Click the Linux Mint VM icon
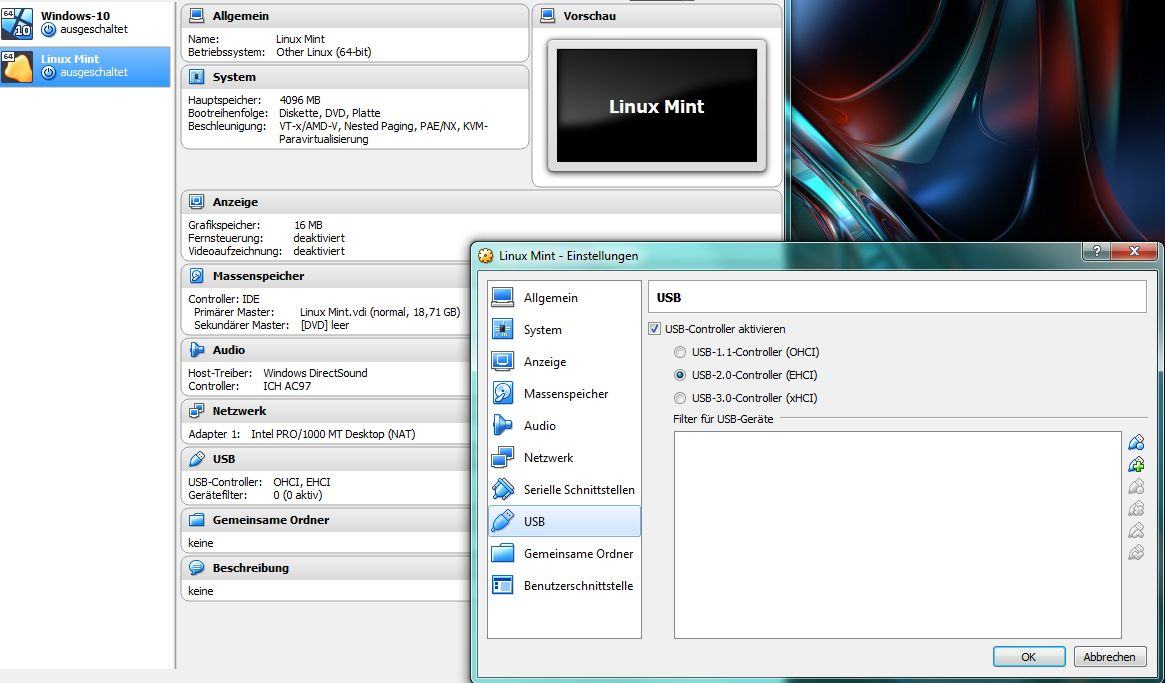This screenshot has height=683, width=1165. tap(17, 67)
